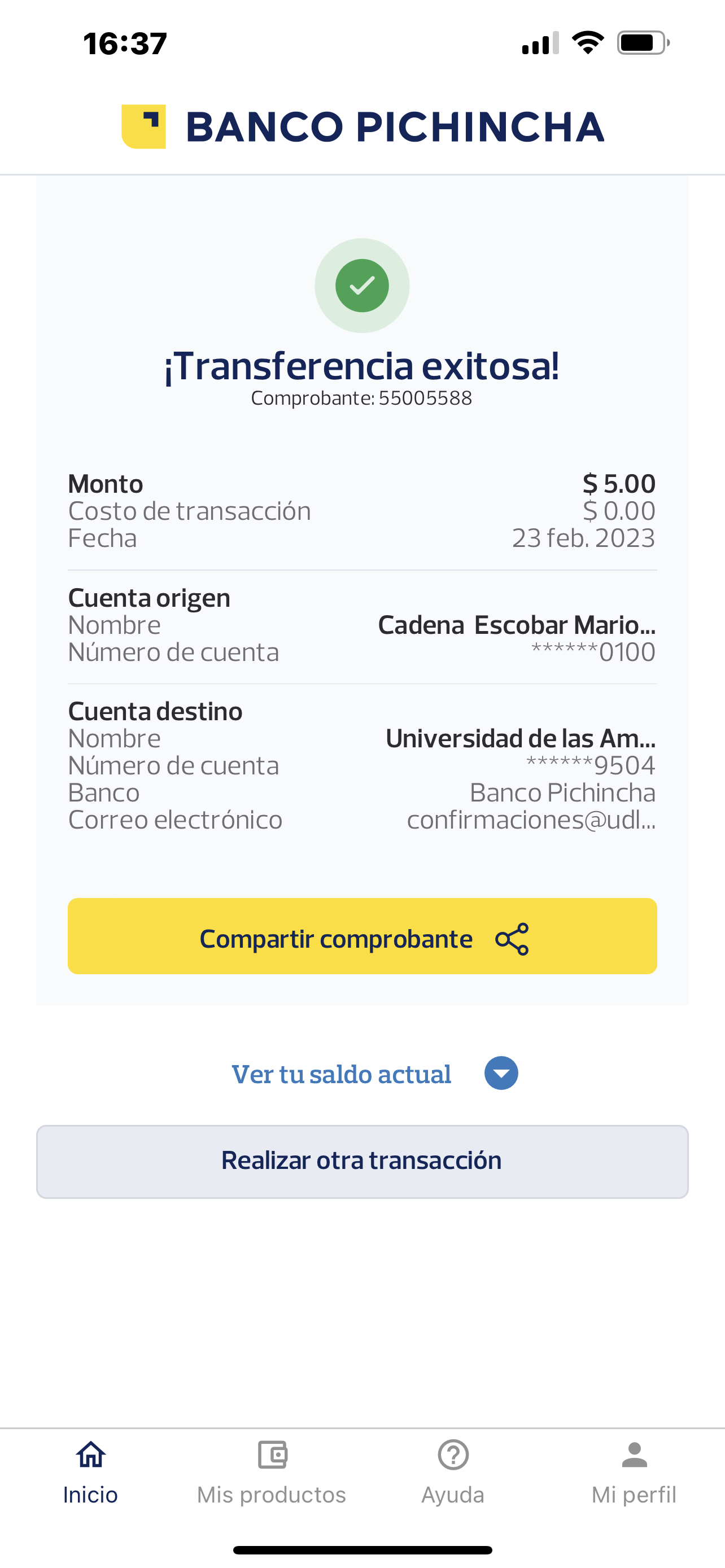Tap the Comprobante number 55005588
The width and height of the screenshot is (725, 1568).
425,398
